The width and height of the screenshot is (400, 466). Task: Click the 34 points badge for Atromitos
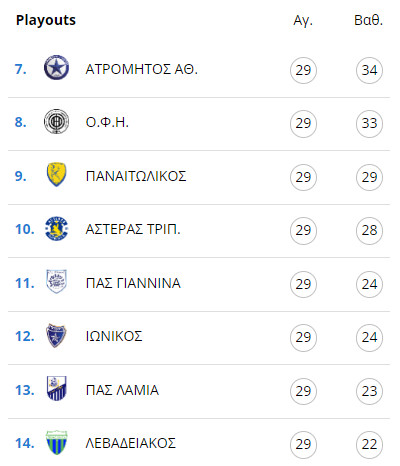pyautogui.click(x=369, y=70)
